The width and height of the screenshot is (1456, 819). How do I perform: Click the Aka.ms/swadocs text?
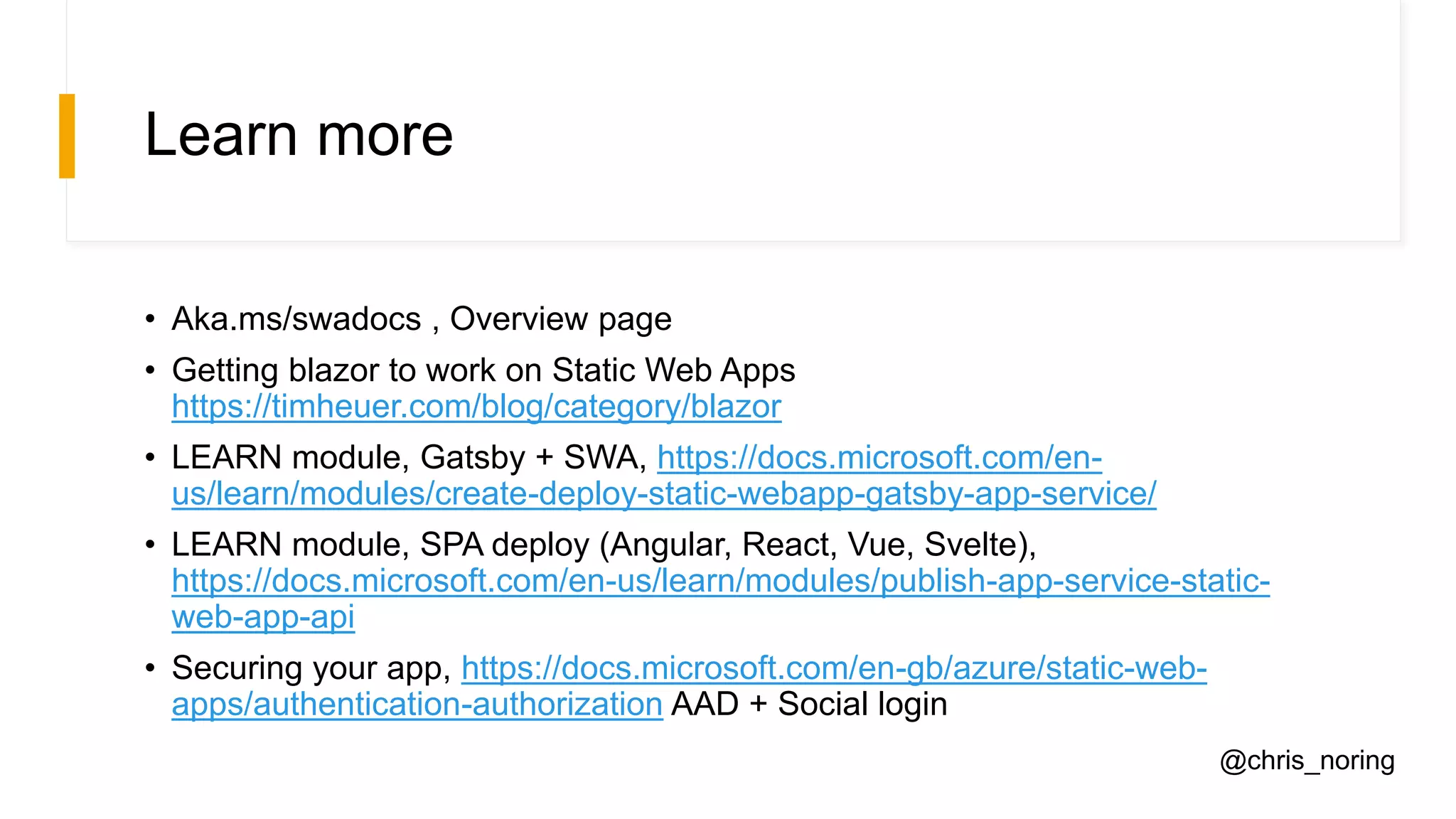coord(296,318)
